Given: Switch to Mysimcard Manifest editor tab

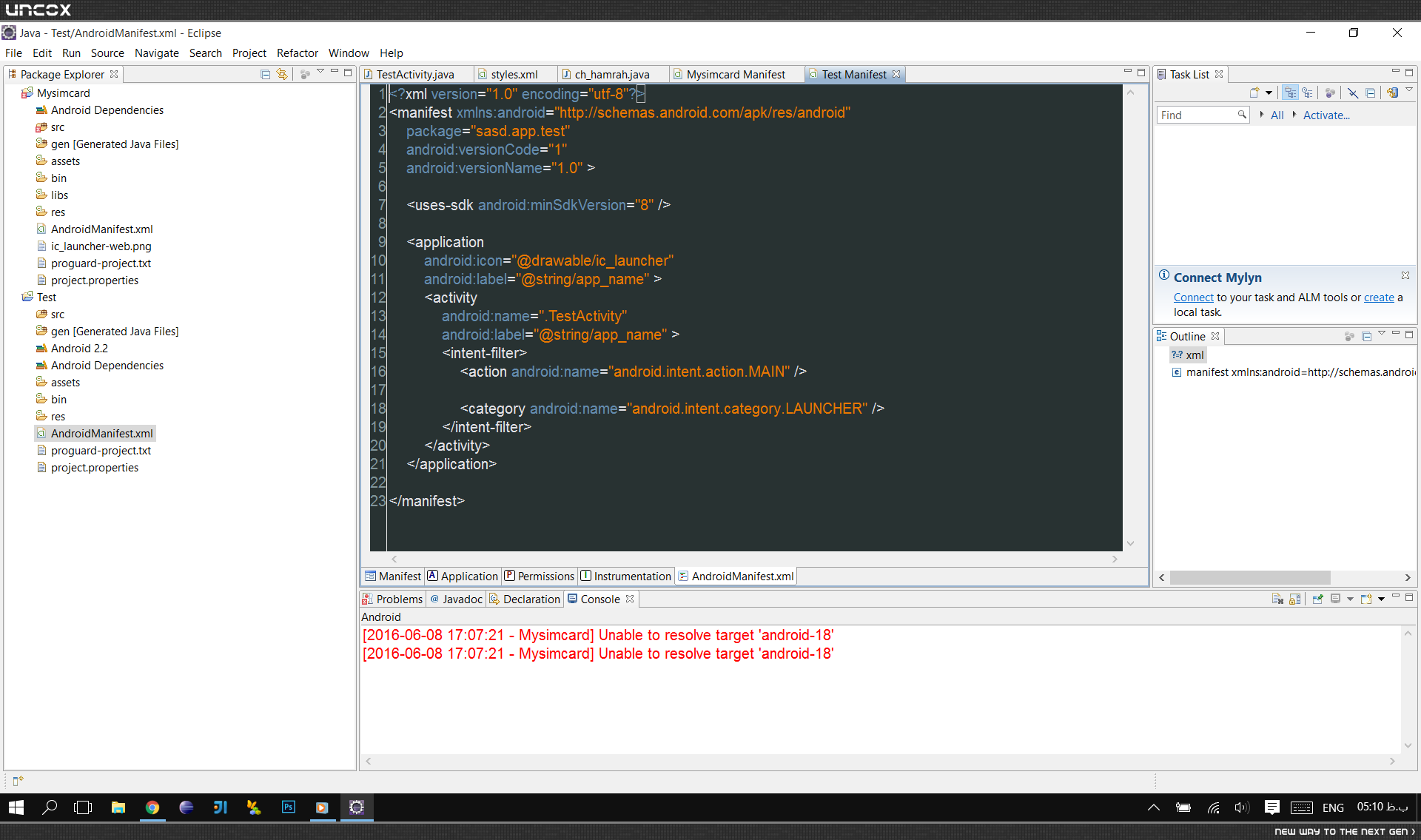Looking at the screenshot, I should coord(736,74).
